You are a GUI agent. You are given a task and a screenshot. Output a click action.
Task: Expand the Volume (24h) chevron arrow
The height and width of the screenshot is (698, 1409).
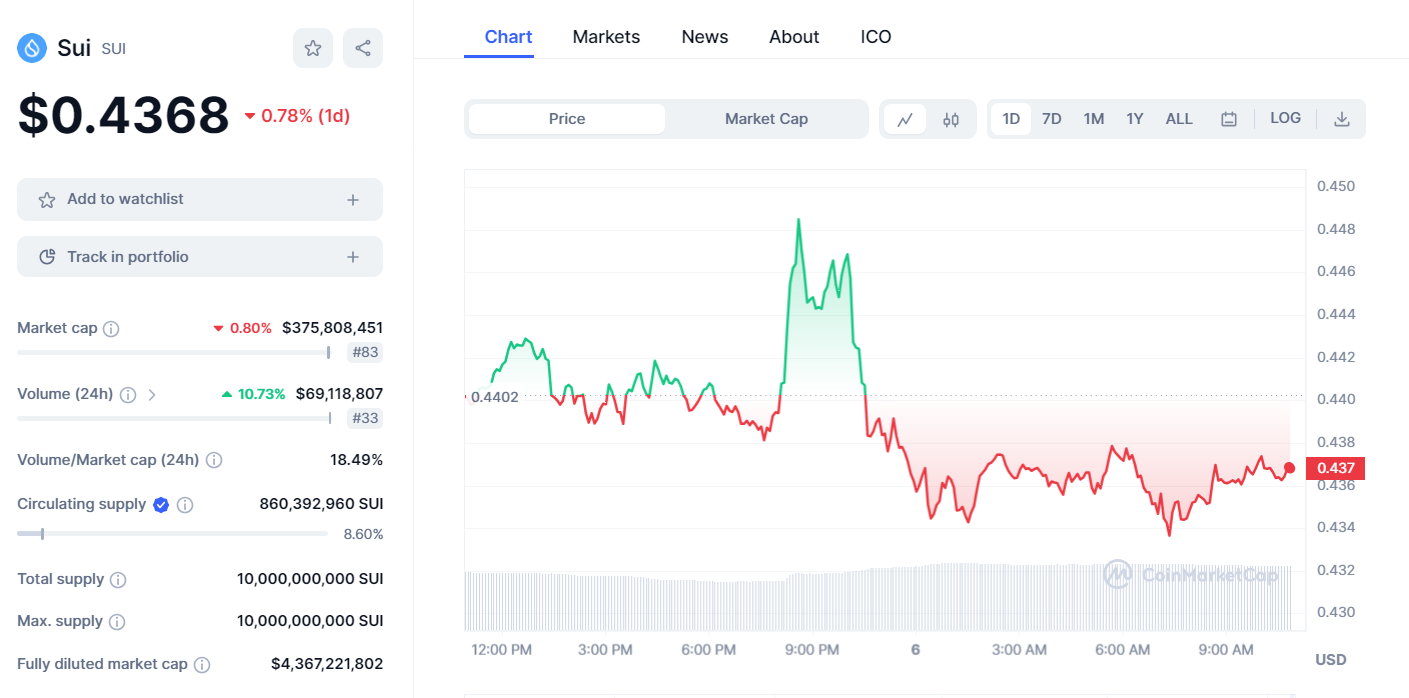point(152,395)
